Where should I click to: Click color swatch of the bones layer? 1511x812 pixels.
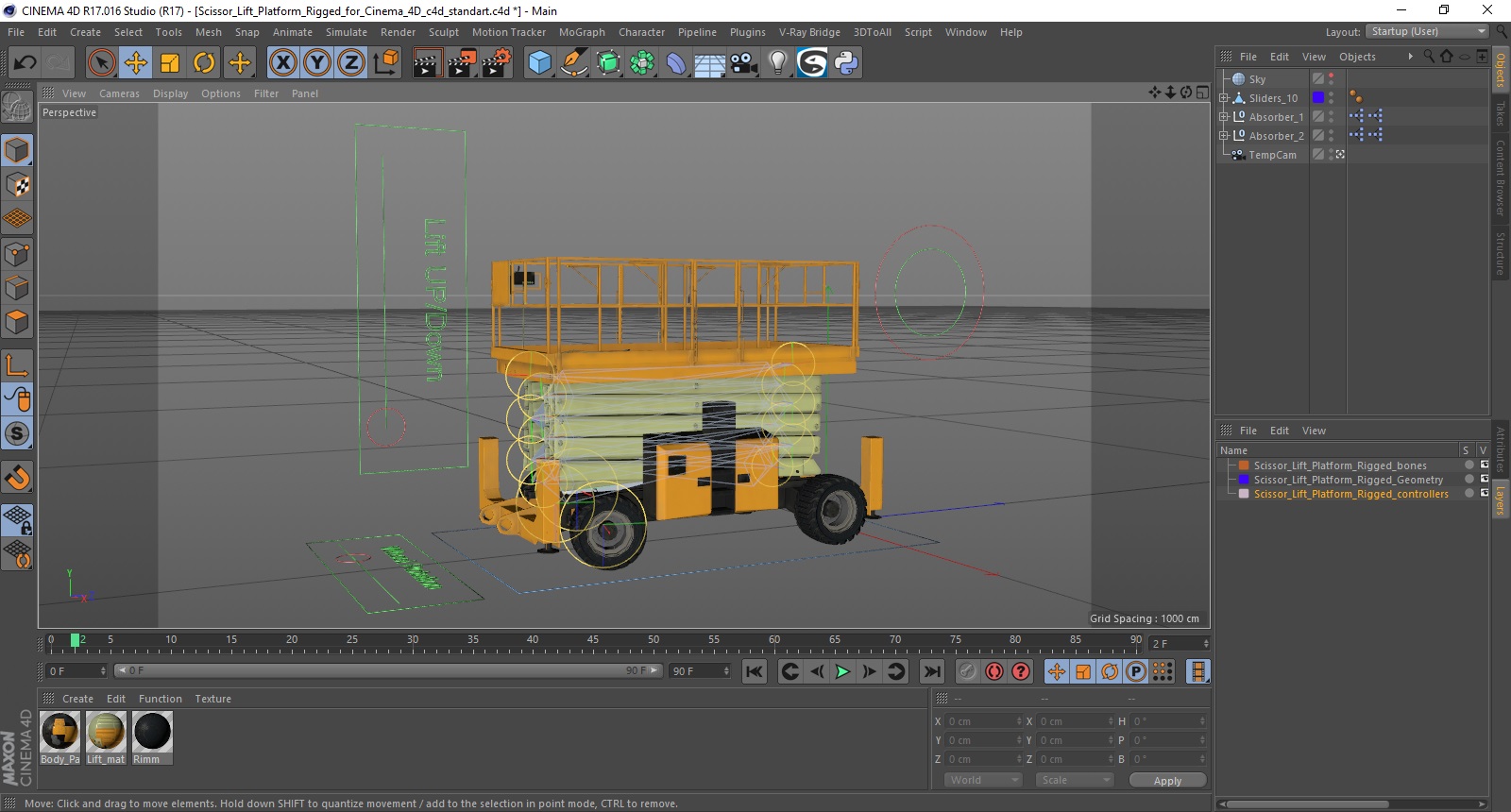1245,465
